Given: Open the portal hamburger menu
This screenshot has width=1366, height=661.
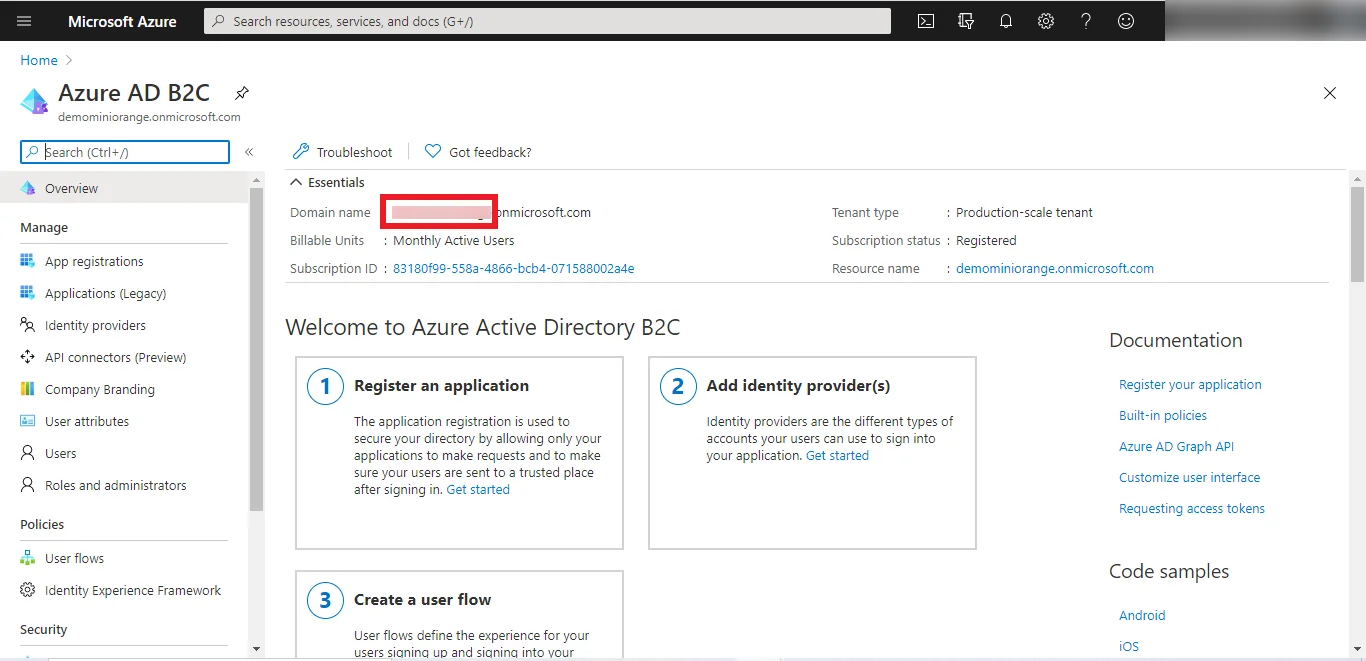Looking at the screenshot, I should (x=24, y=20).
